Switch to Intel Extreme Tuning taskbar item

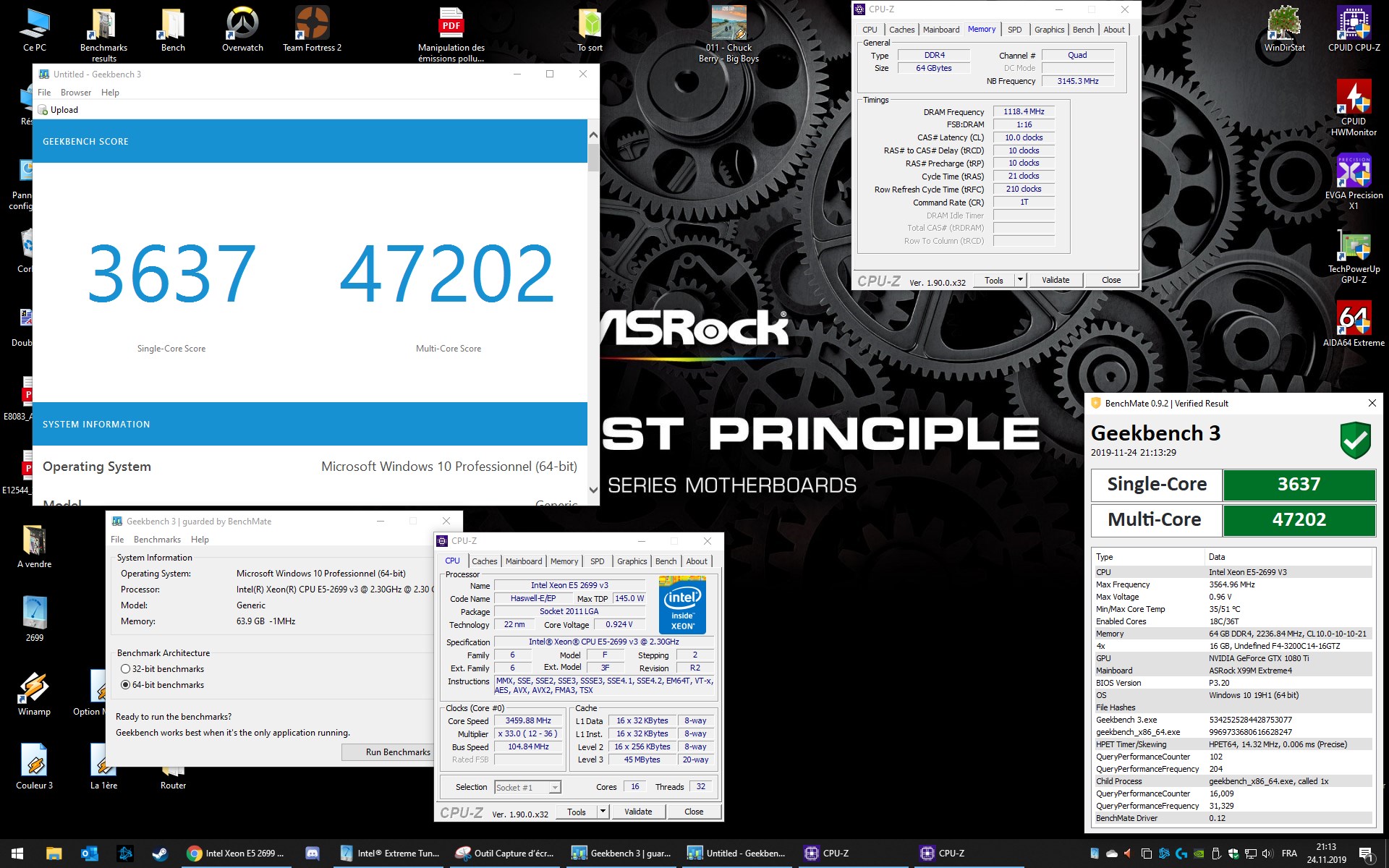[x=391, y=854]
